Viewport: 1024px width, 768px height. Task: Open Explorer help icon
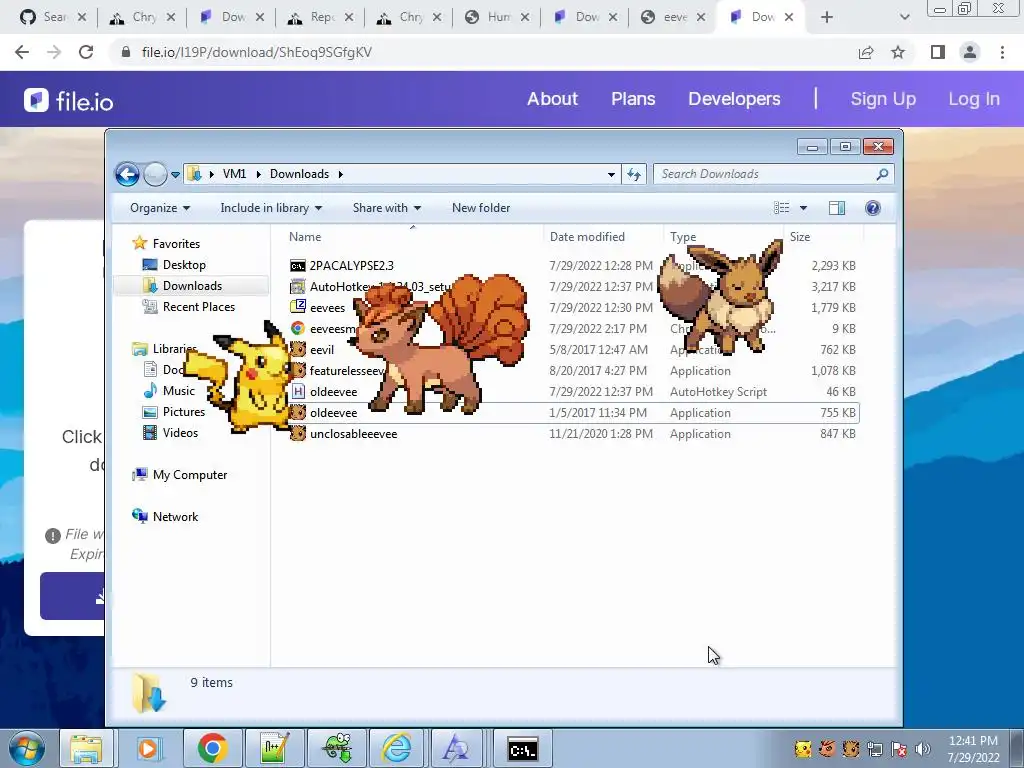(x=872, y=208)
